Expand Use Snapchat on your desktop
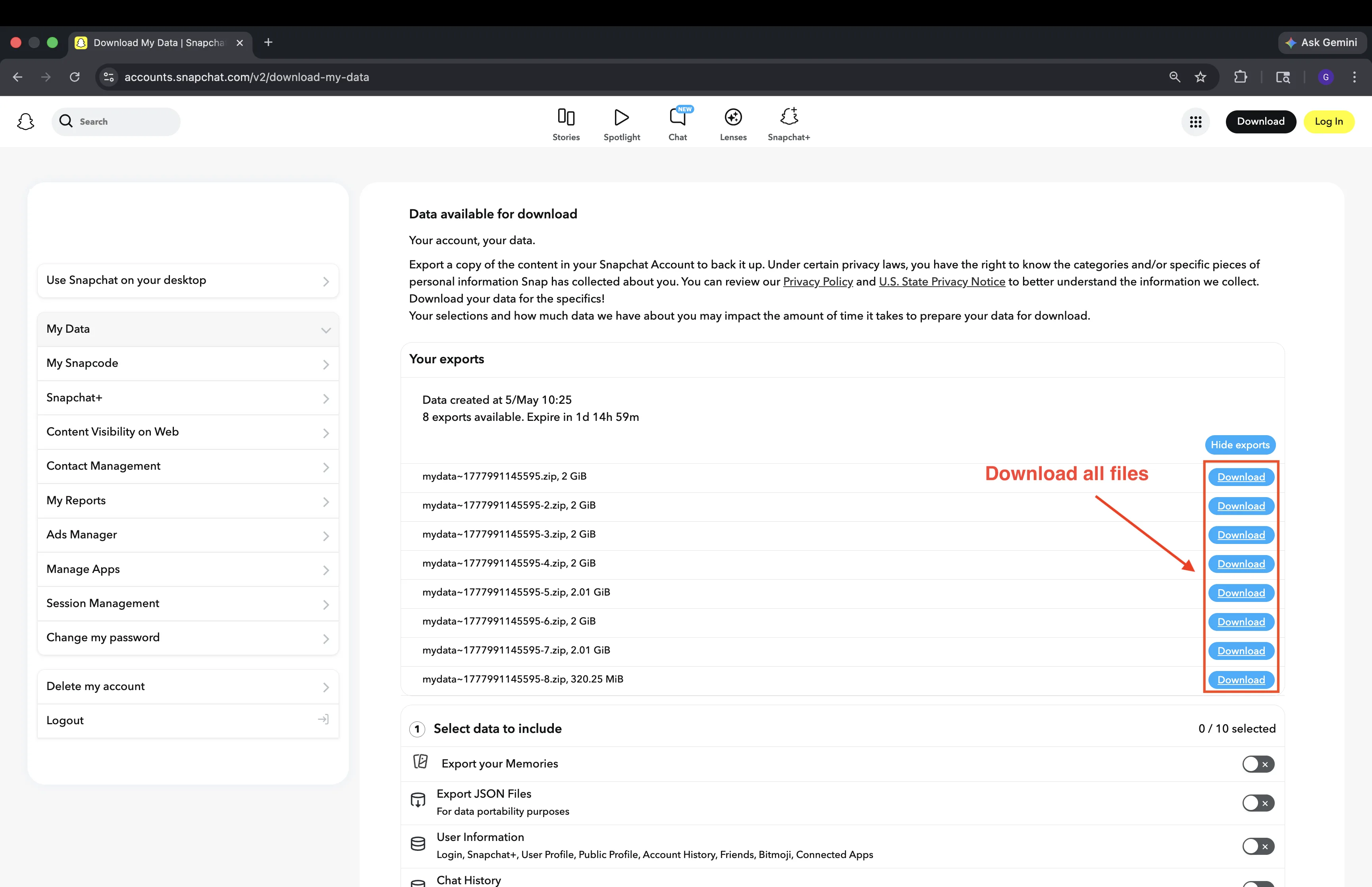Image resolution: width=1372 pixels, height=887 pixels. pyautogui.click(x=188, y=280)
